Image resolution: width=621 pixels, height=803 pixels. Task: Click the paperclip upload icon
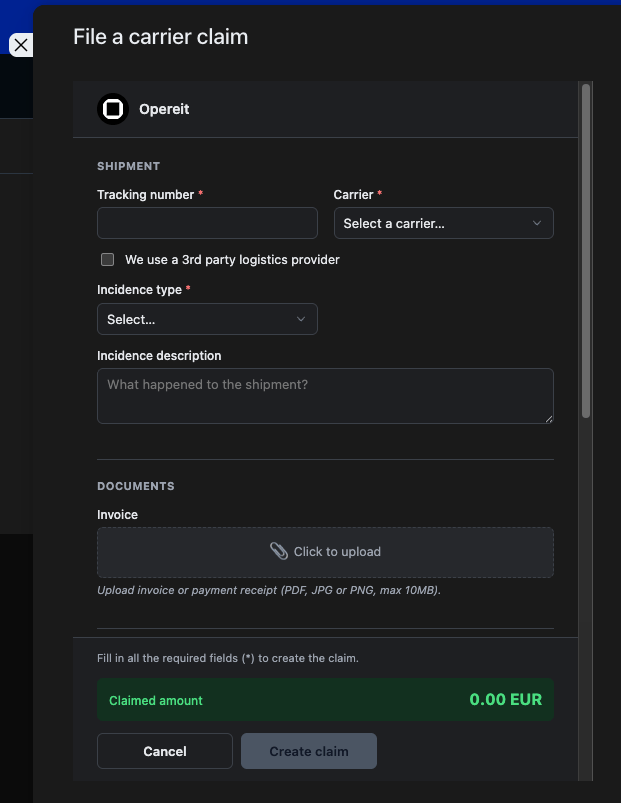[x=279, y=552]
